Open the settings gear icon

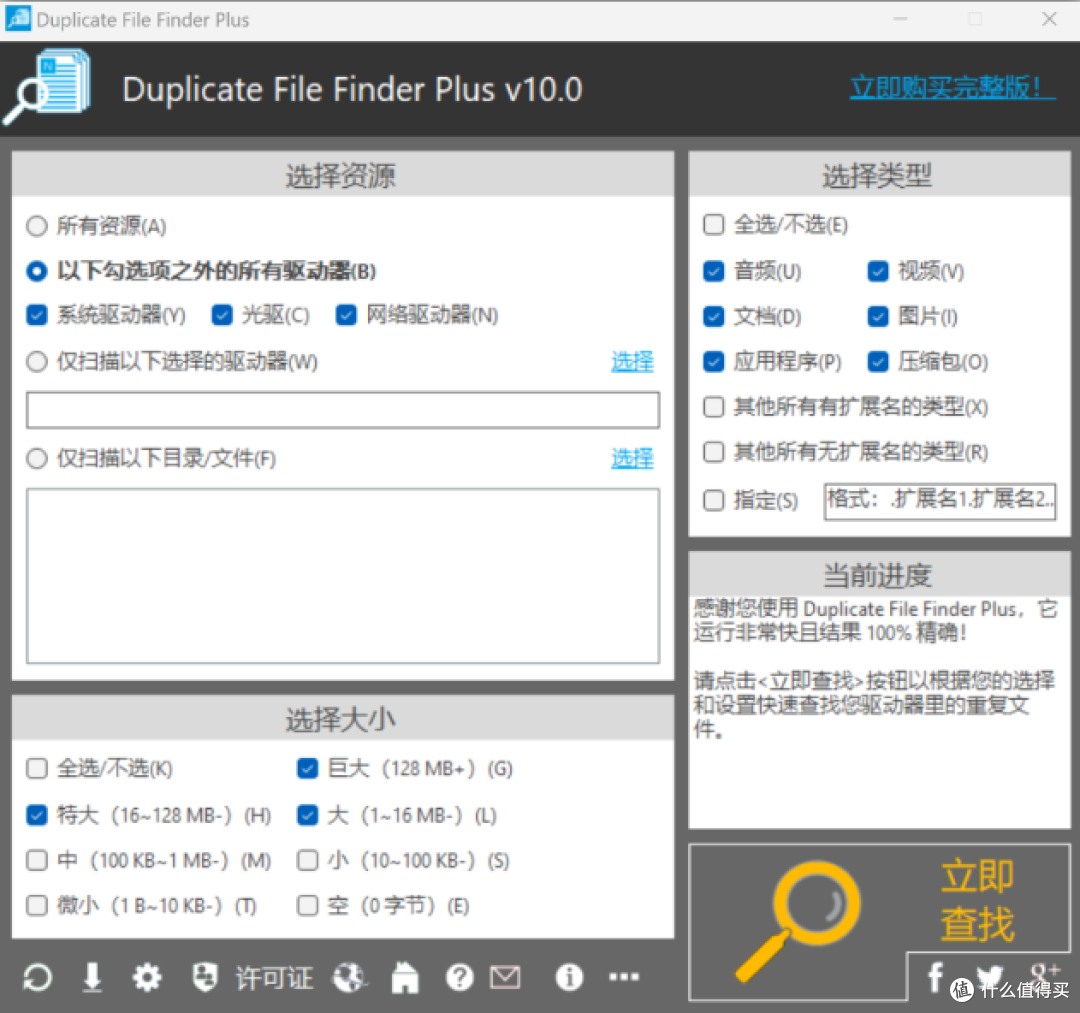(147, 977)
